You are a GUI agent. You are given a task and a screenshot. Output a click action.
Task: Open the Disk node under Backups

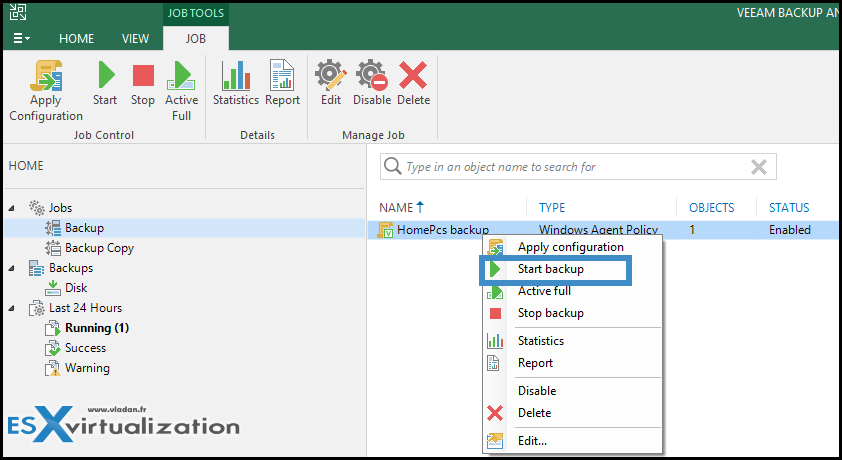(x=76, y=288)
